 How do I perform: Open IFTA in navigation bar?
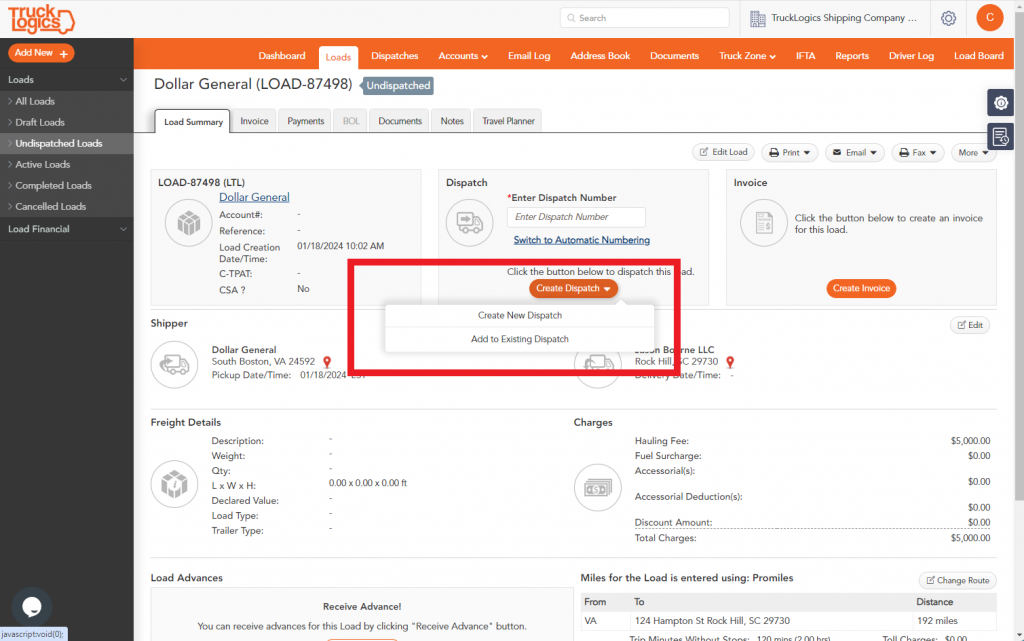tap(805, 56)
